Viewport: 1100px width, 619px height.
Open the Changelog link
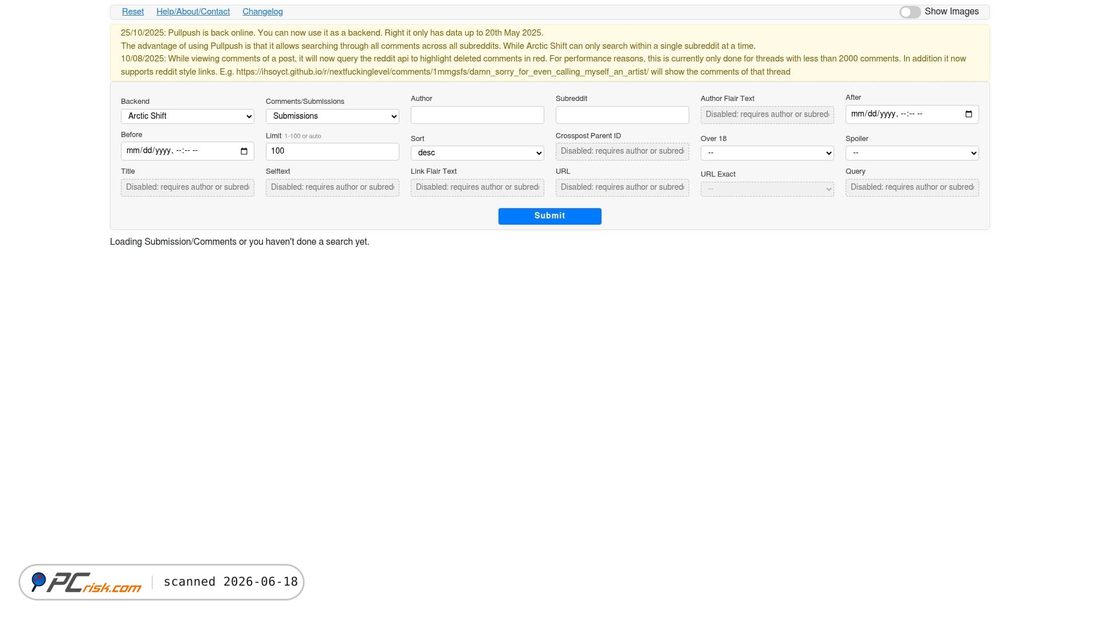262,12
